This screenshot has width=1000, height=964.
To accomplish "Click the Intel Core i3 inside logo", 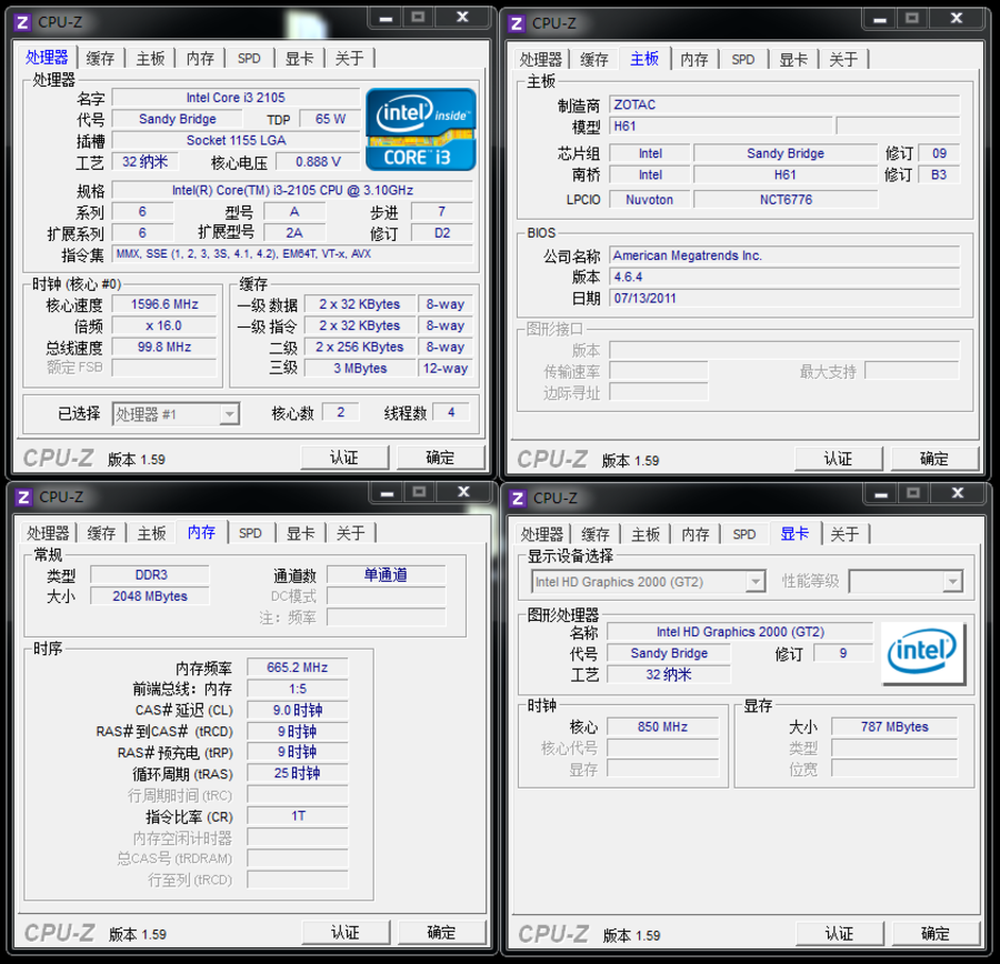I will [421, 129].
